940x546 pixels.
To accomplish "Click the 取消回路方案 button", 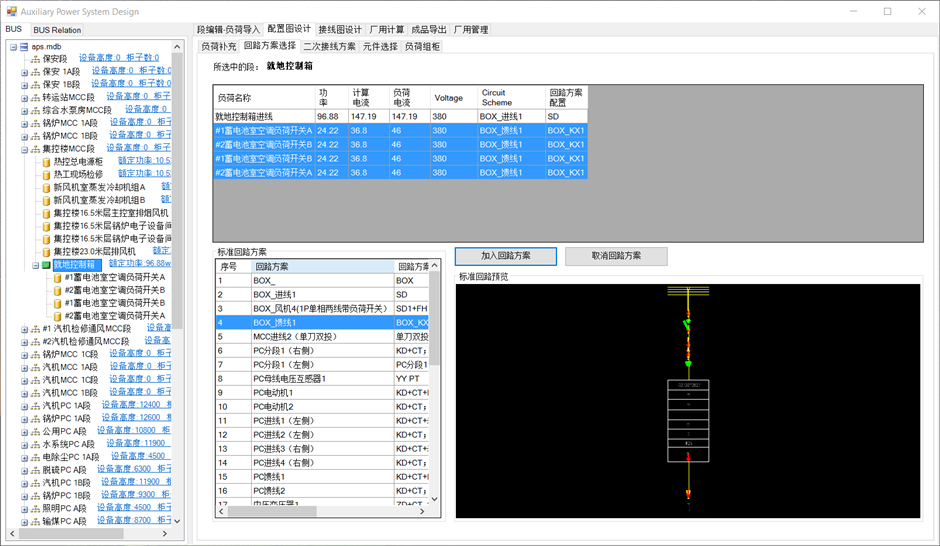I will (x=616, y=256).
